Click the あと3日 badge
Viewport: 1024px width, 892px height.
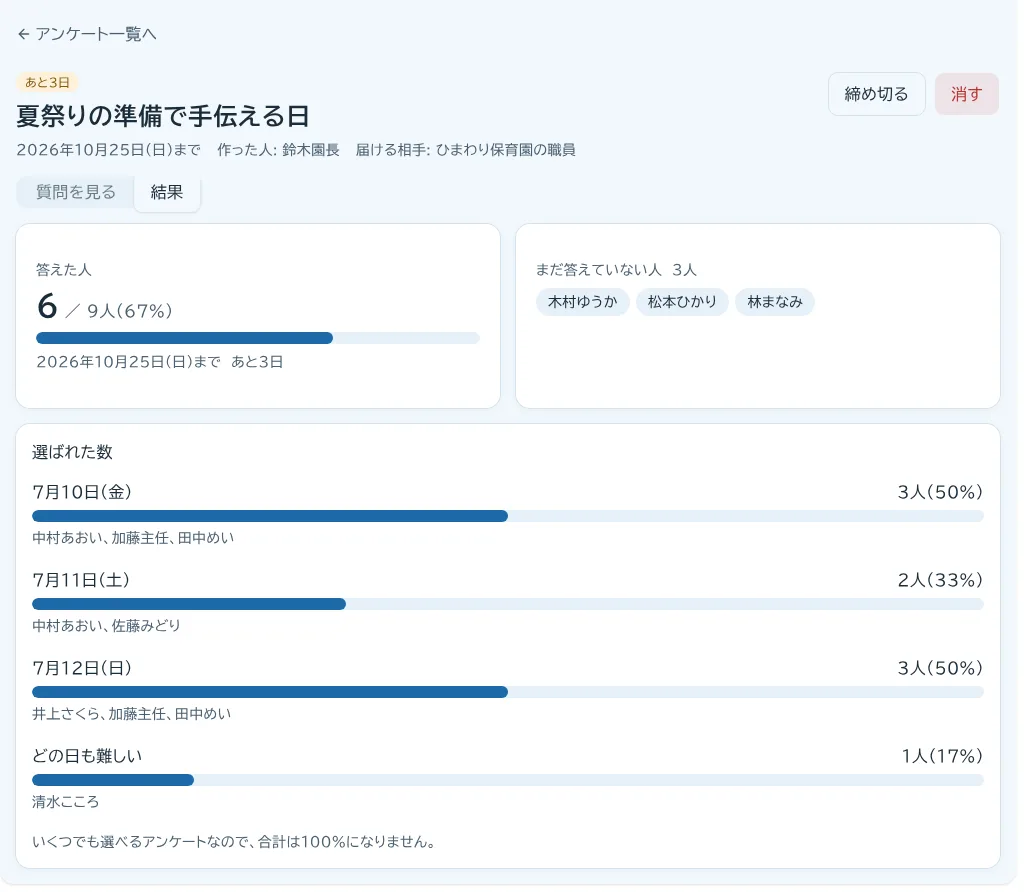pos(47,82)
